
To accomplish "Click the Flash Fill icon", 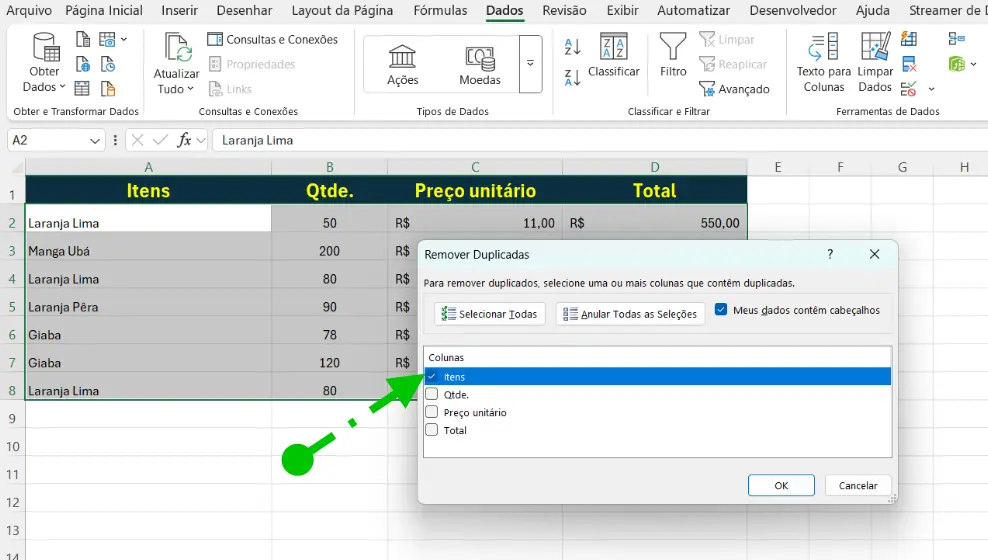I will tap(909, 39).
